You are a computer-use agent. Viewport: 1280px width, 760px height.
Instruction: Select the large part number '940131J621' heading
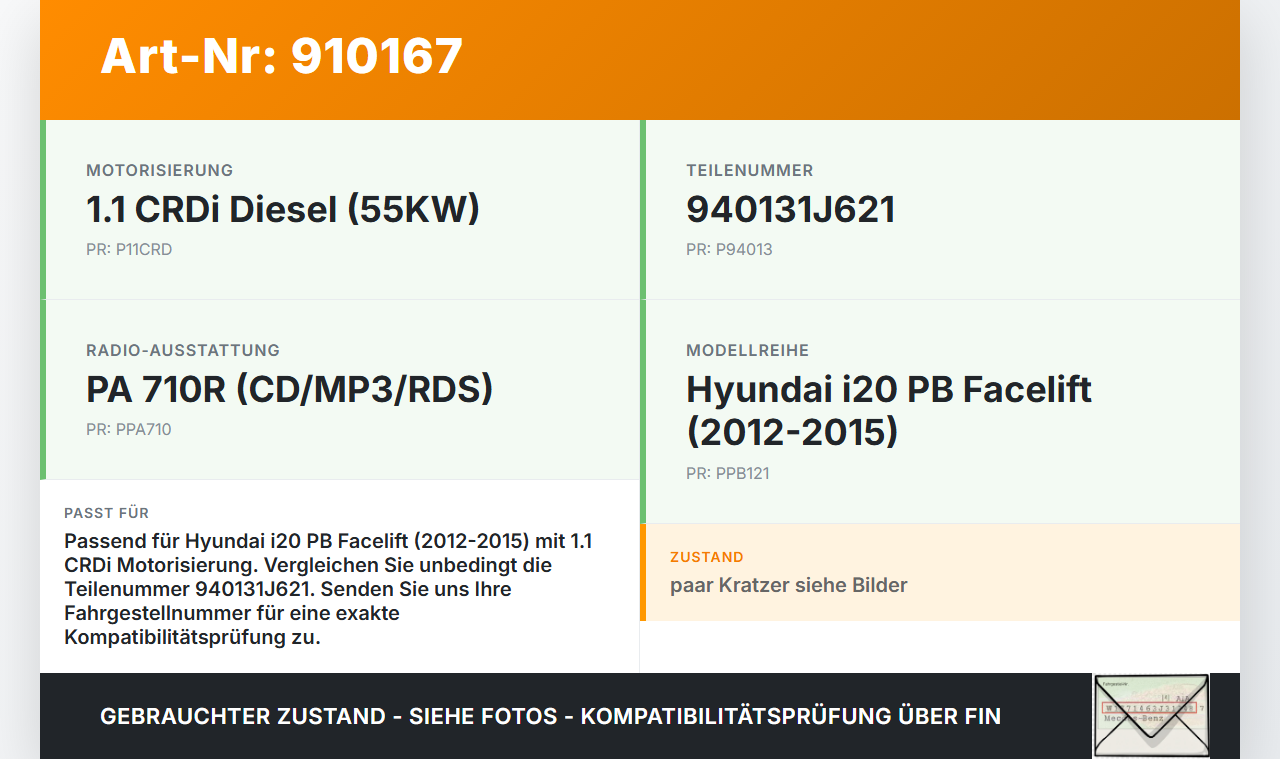coord(790,209)
